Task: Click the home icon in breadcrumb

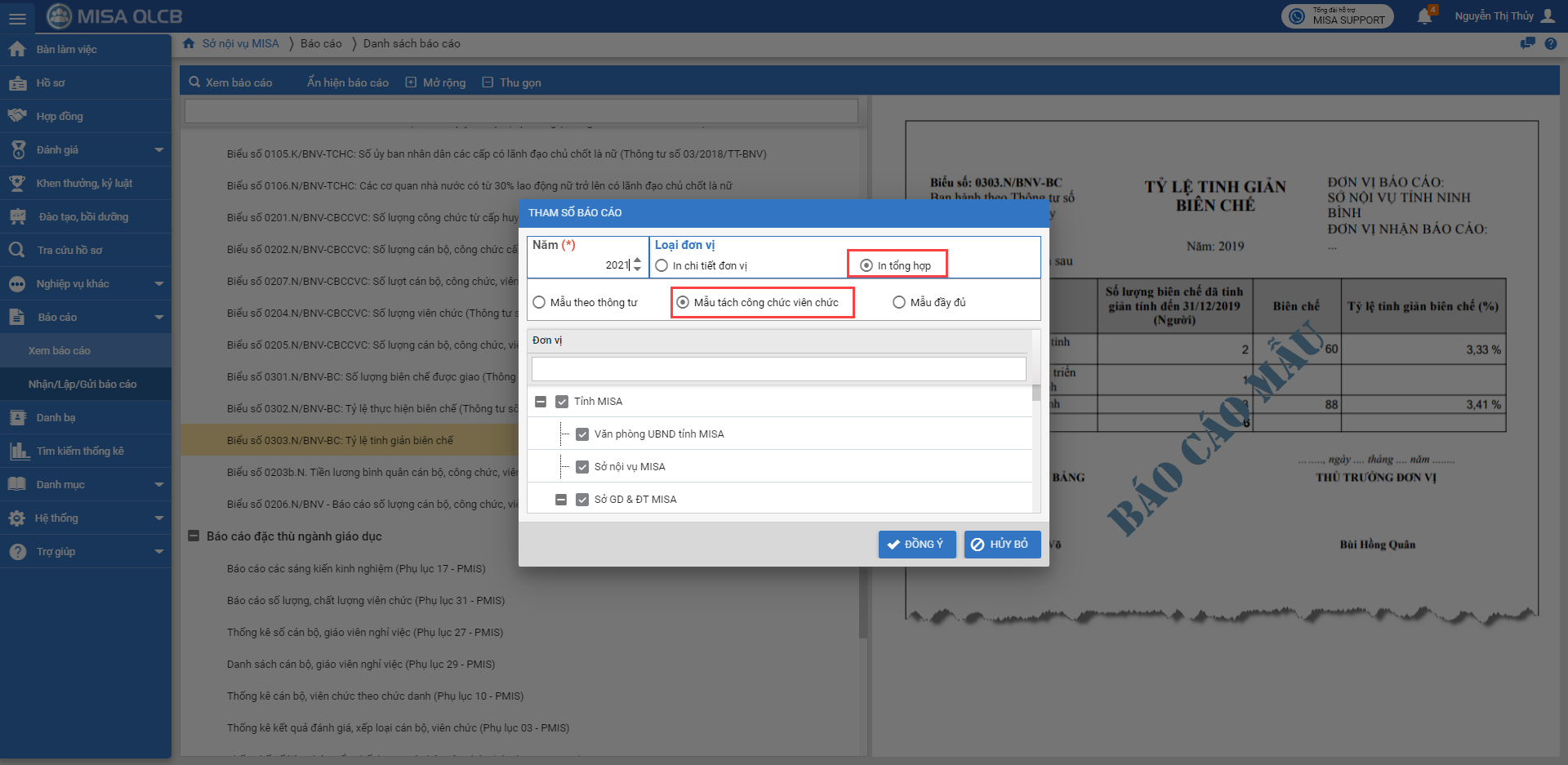Action: point(189,43)
